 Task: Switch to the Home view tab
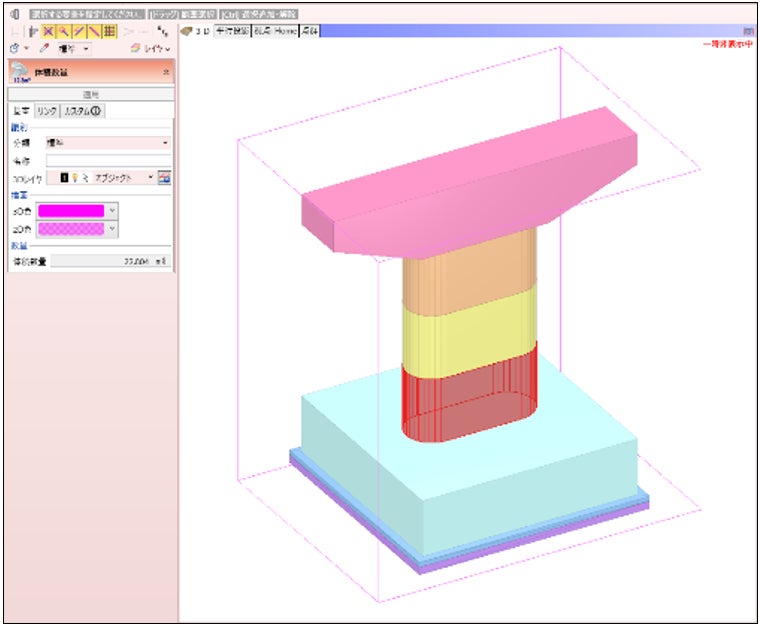(x=285, y=32)
